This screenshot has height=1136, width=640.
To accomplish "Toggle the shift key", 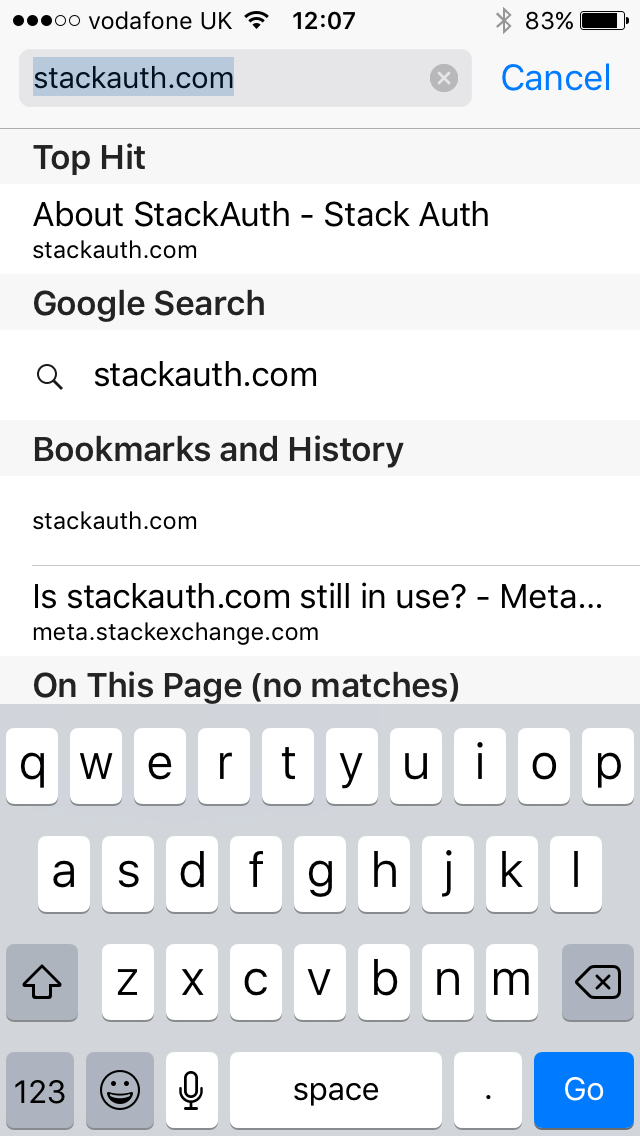I will click(x=41, y=982).
